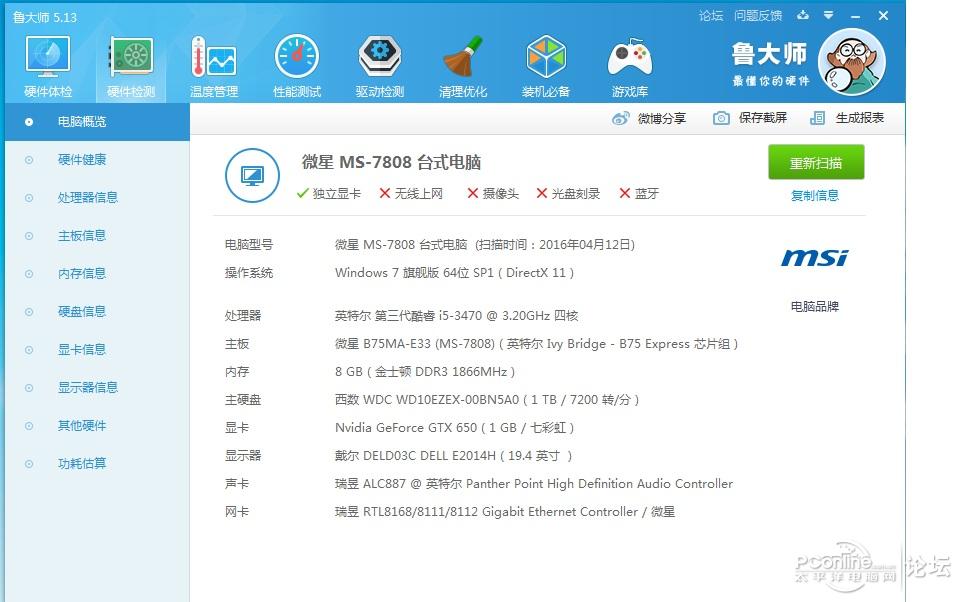Click the 无线上网 feature indicator
The width and height of the screenshot is (960, 602).
411,194
